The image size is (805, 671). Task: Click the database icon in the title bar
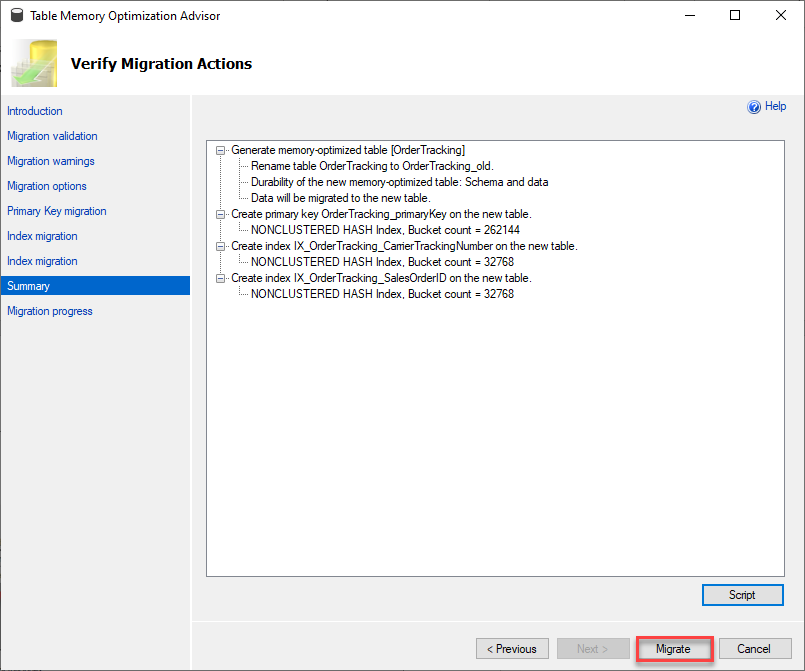pos(17,15)
